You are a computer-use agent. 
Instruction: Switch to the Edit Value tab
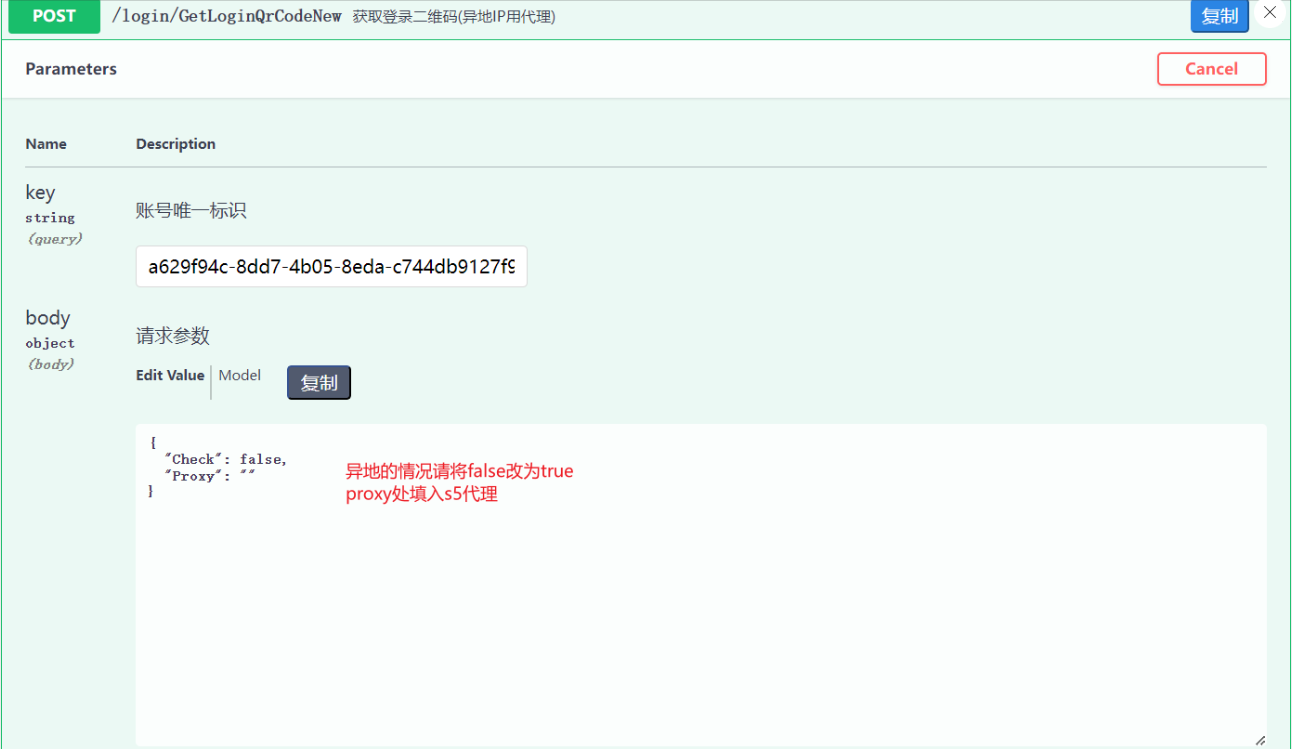pos(170,375)
